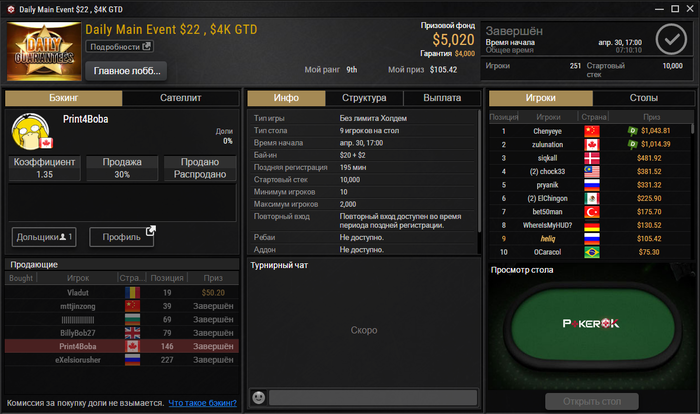Click the China flag next to Chenyeye

(x=592, y=131)
